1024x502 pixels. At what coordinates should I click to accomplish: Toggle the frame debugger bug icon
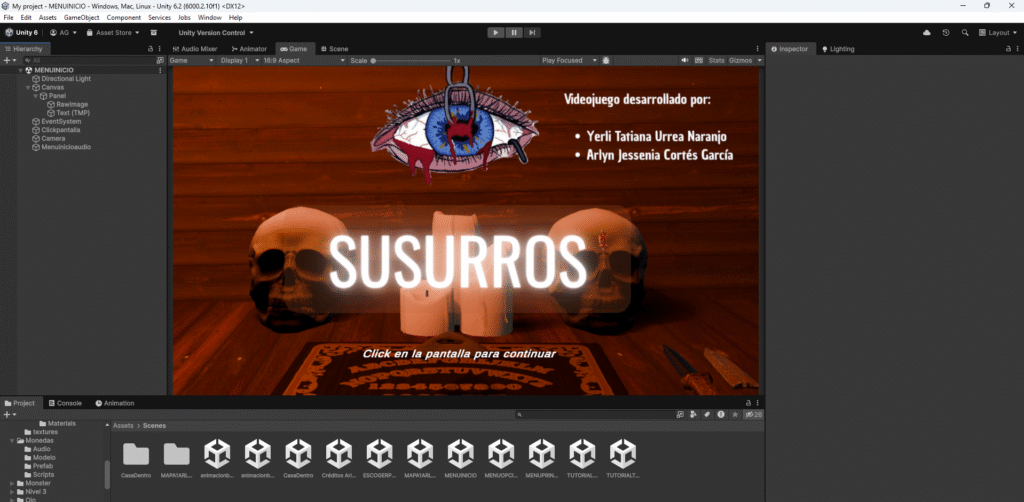[x=606, y=60]
